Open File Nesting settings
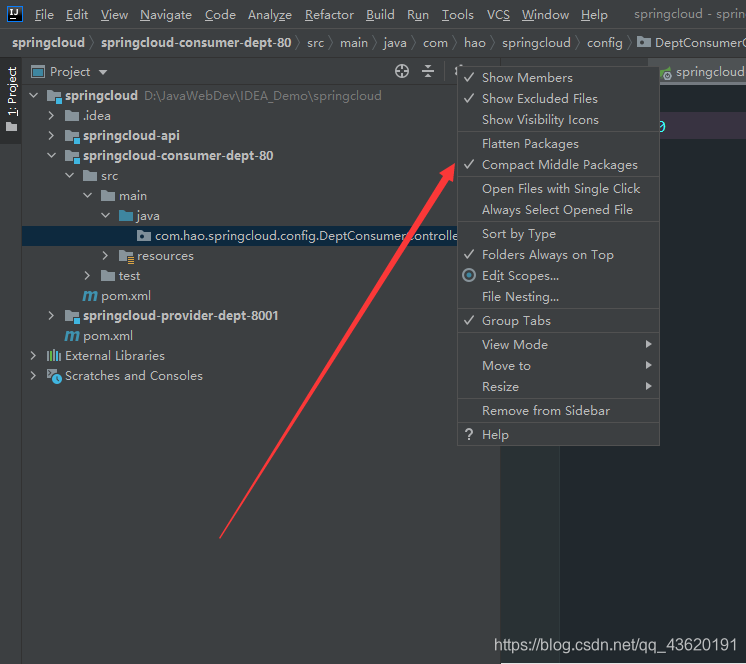746x664 pixels. coord(558,297)
